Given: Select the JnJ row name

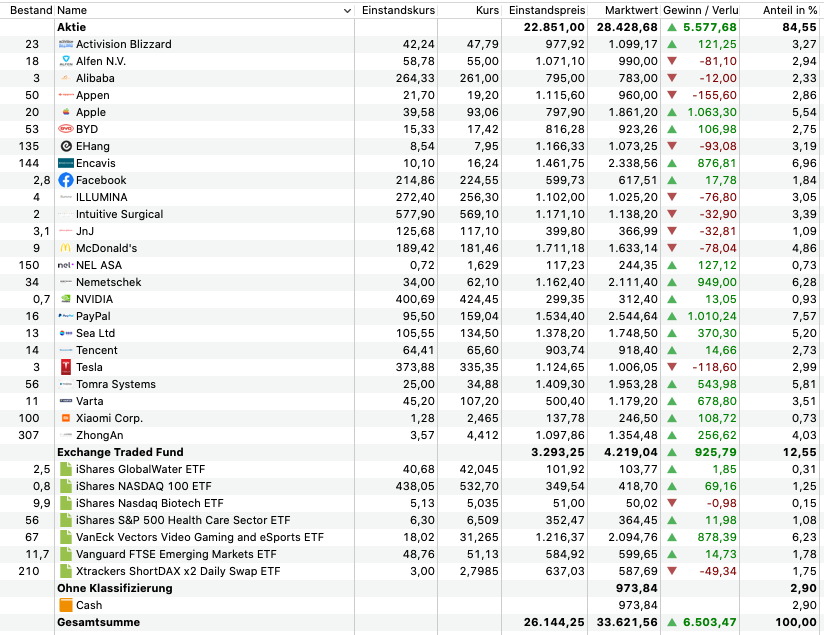Looking at the screenshot, I should [x=85, y=231].
